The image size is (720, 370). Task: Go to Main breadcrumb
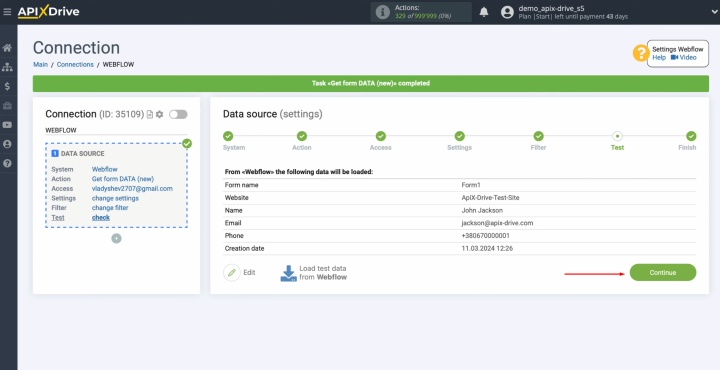click(40, 65)
